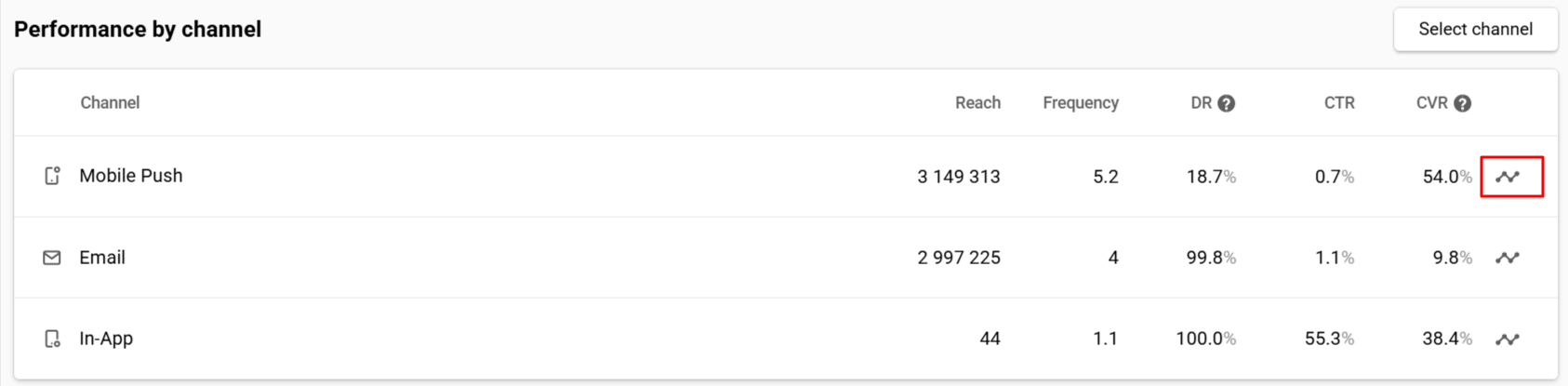The height and width of the screenshot is (386, 1568).
Task: Click the DR help question mark icon
Action: (x=1227, y=103)
